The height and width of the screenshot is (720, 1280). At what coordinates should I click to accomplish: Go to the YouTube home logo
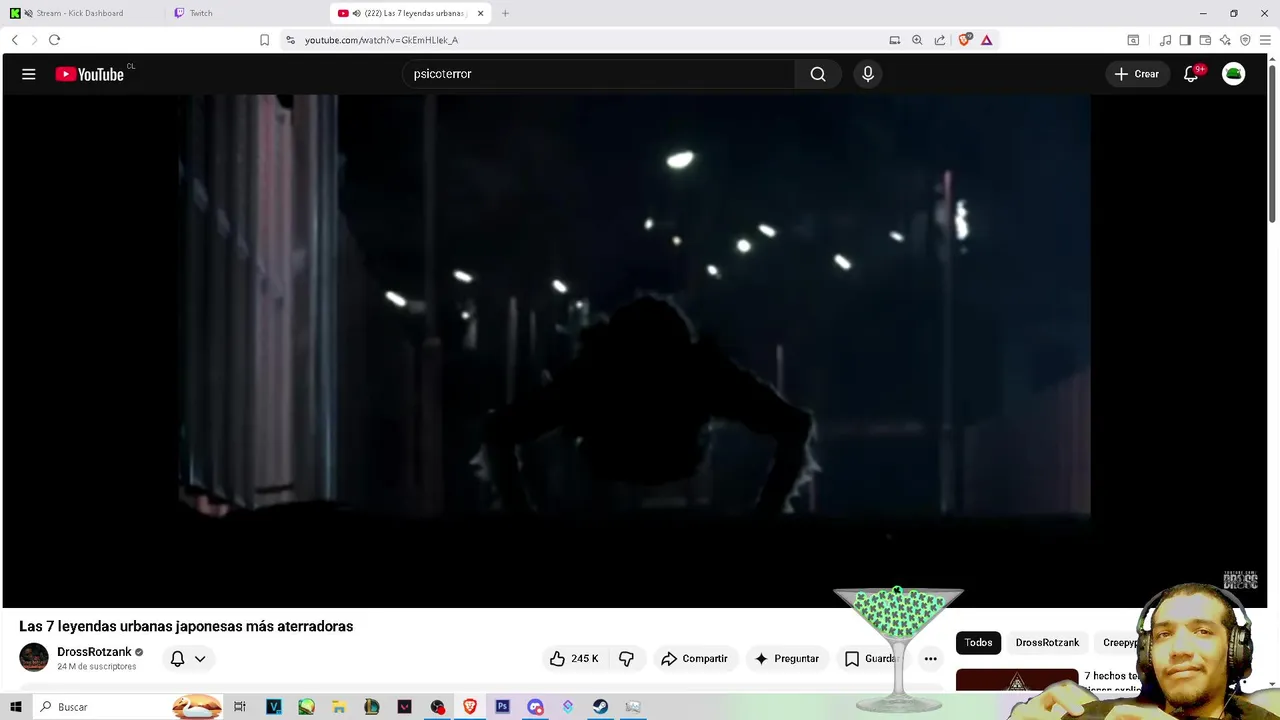coord(90,74)
